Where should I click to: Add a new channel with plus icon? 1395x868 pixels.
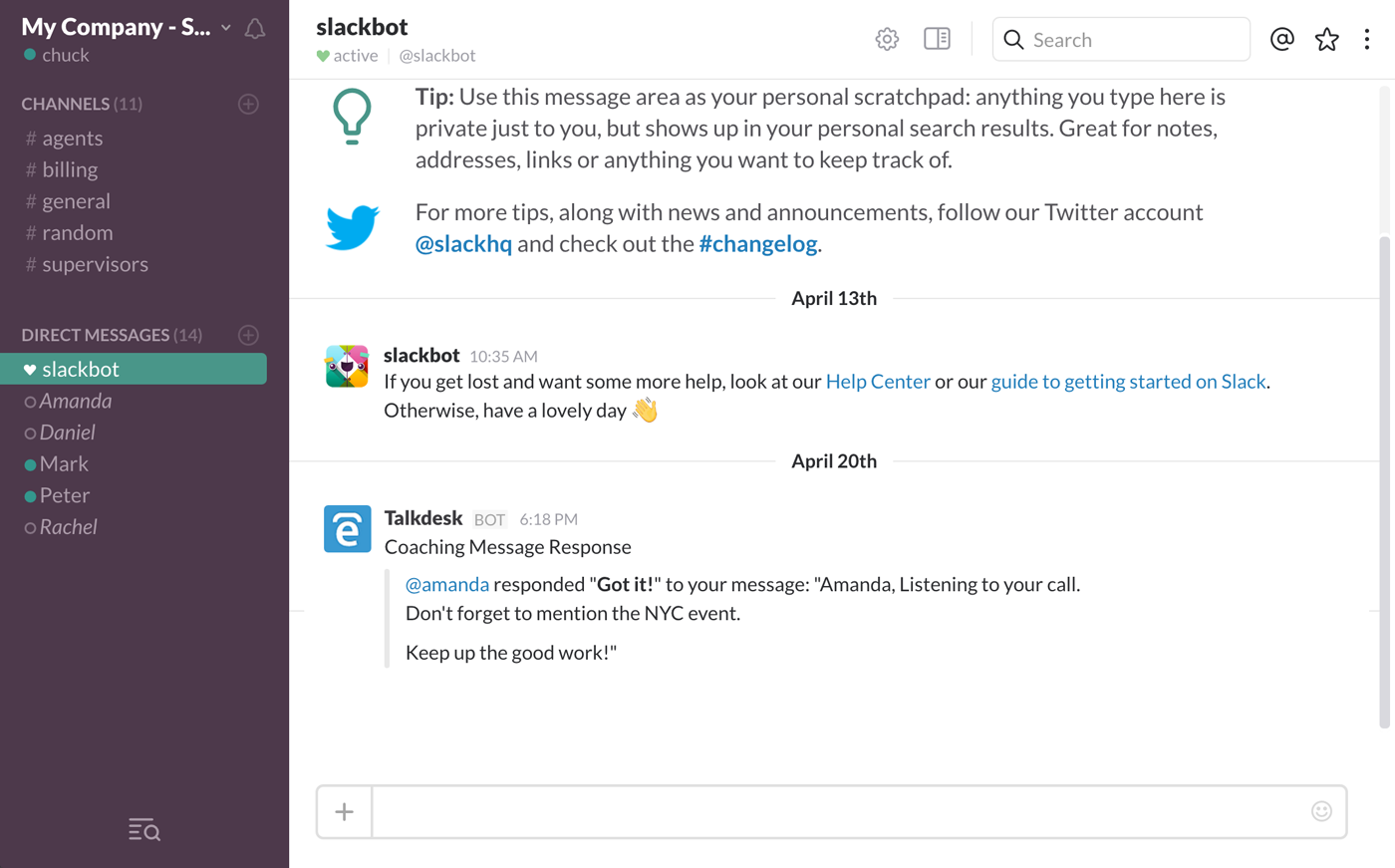pos(249,104)
